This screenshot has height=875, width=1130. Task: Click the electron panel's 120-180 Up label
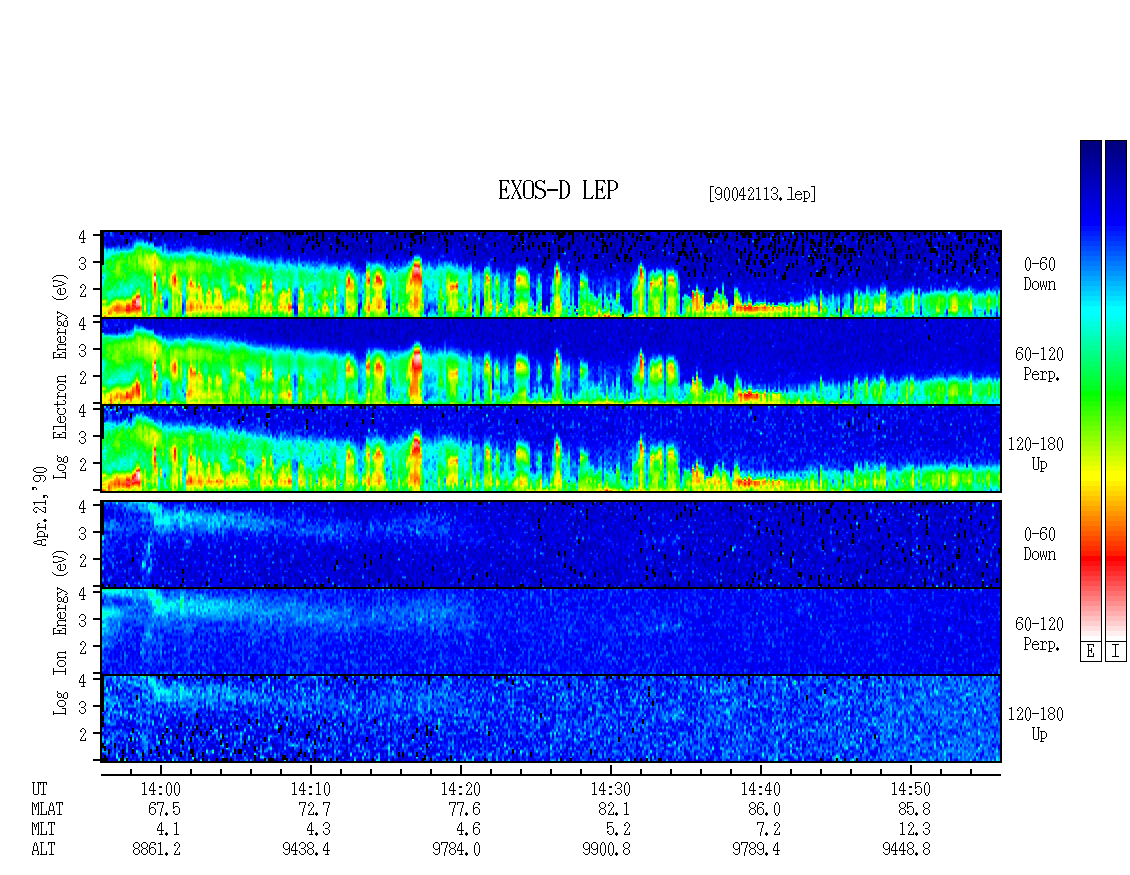coord(1036,455)
